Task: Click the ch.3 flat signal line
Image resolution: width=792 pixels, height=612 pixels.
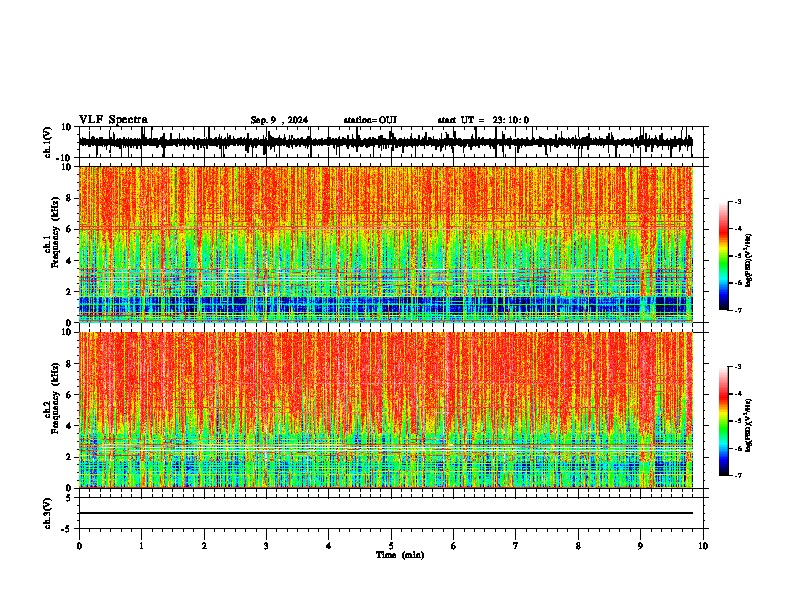Action: point(385,513)
